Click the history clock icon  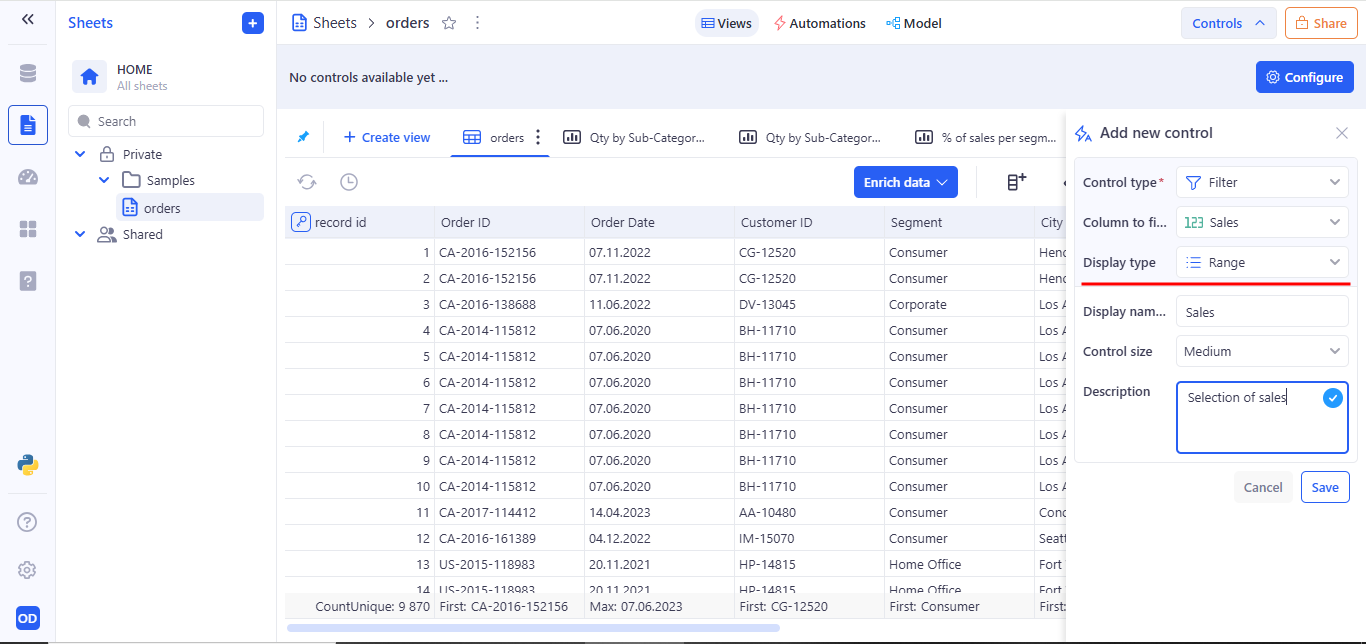(348, 182)
